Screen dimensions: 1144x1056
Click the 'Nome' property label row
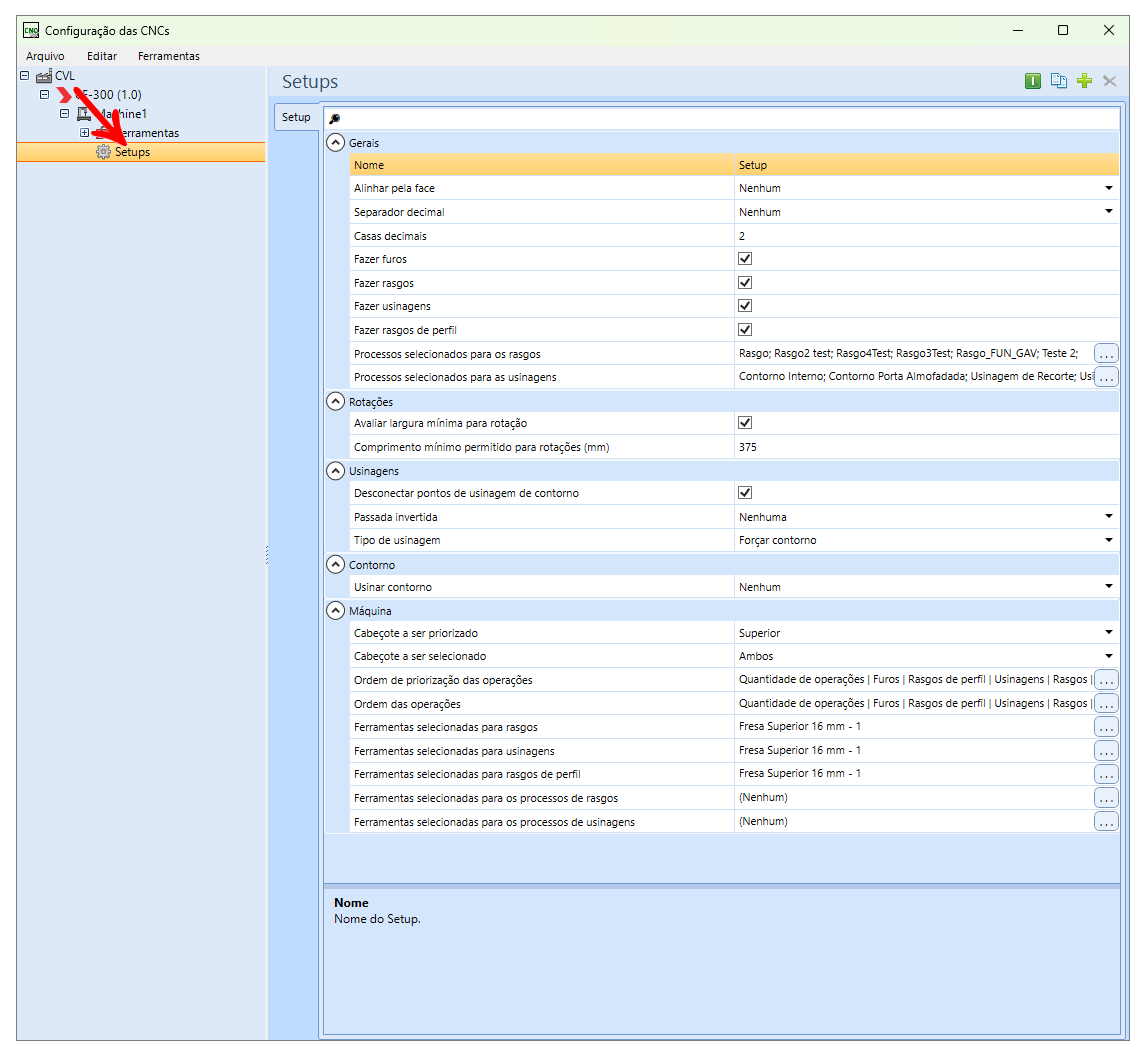[542, 165]
